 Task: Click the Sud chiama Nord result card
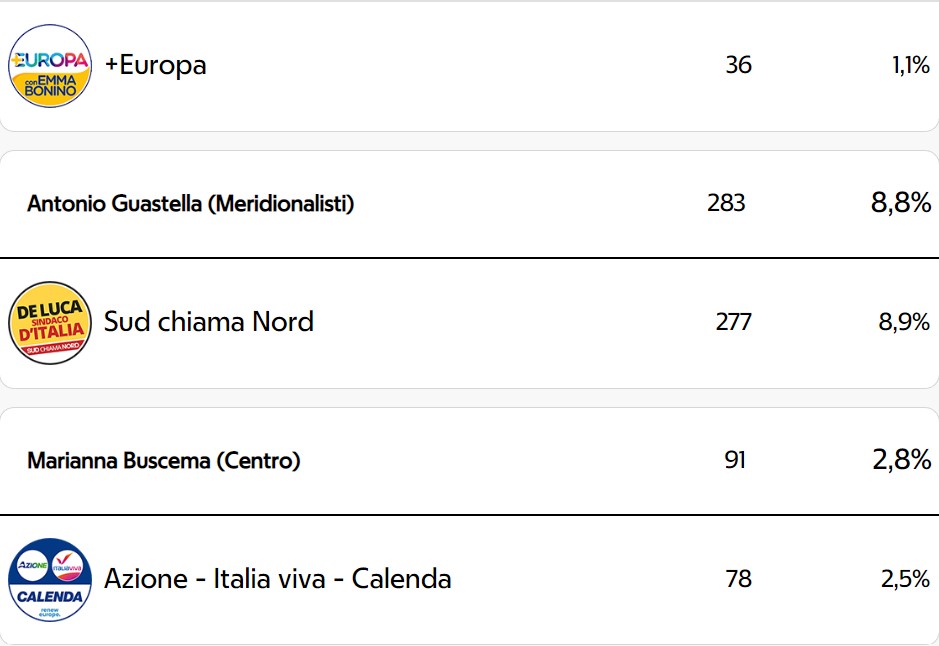(x=470, y=323)
